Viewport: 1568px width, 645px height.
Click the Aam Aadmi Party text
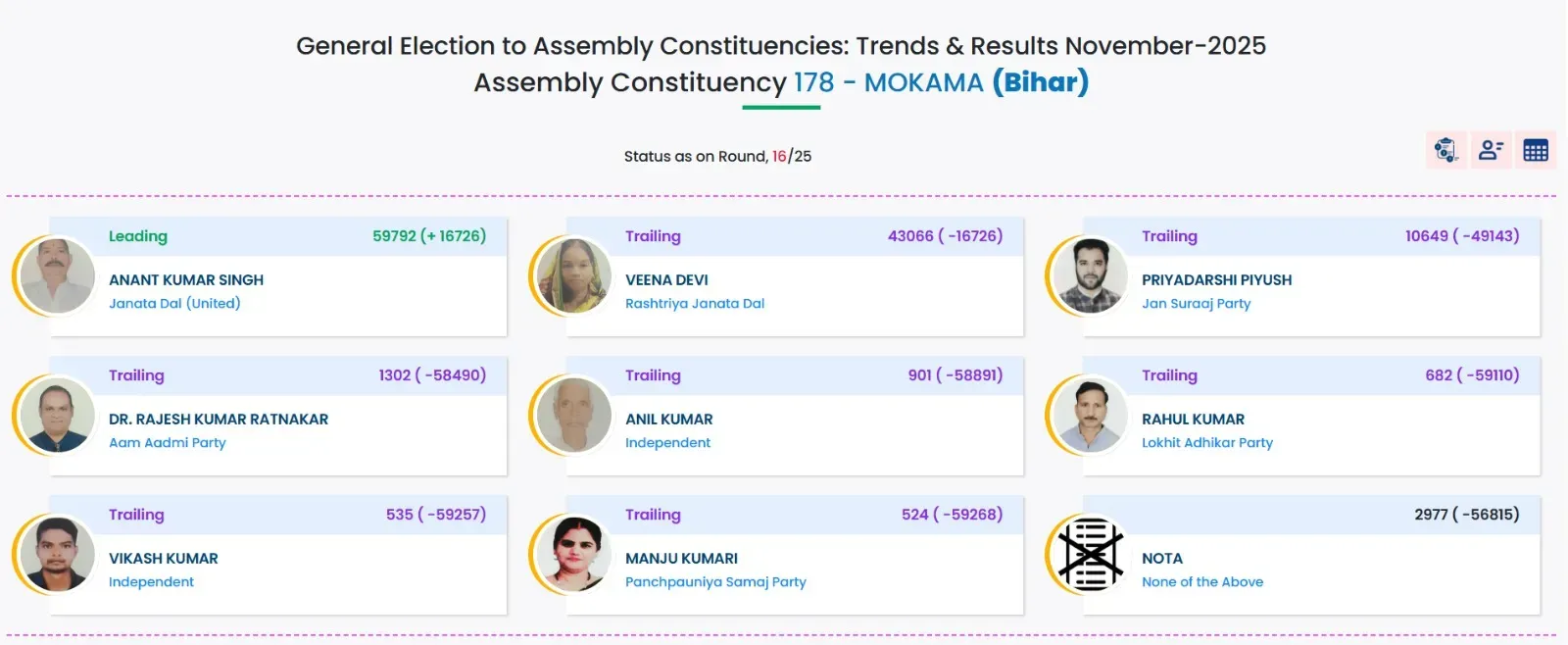pyautogui.click(x=168, y=443)
